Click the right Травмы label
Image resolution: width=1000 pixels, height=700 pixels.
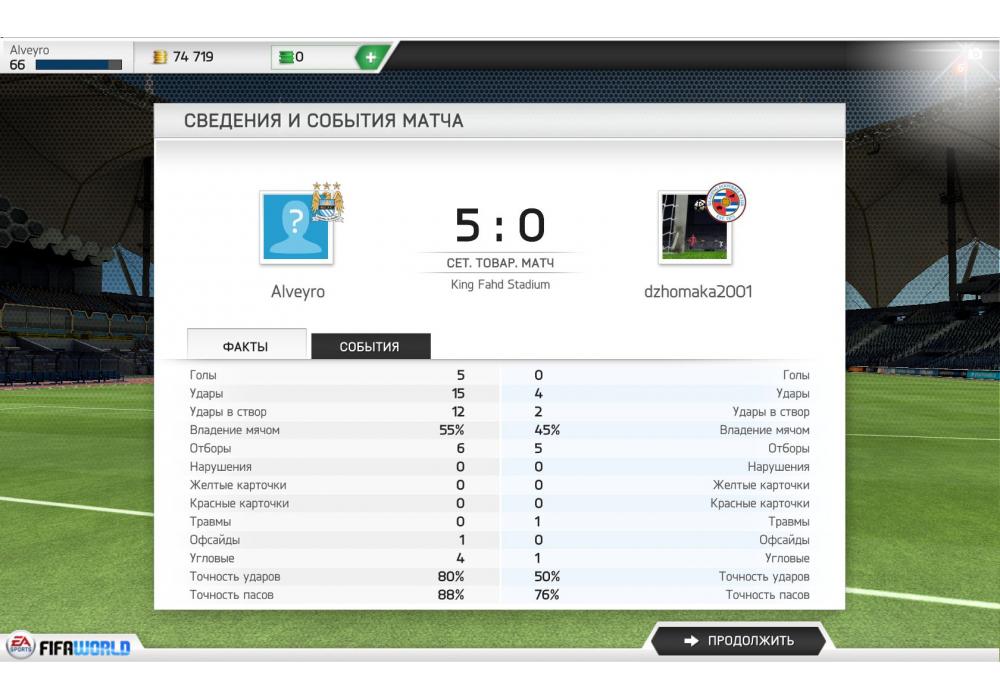click(x=789, y=521)
